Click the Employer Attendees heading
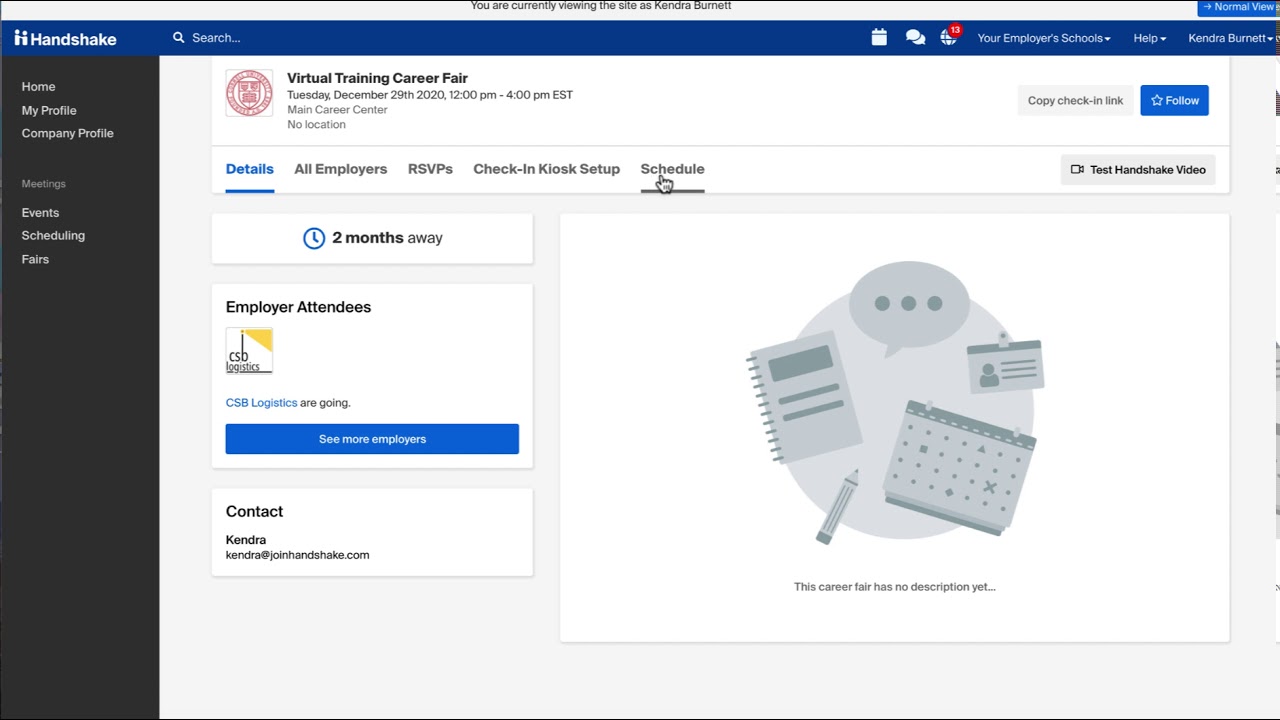 [x=298, y=307]
